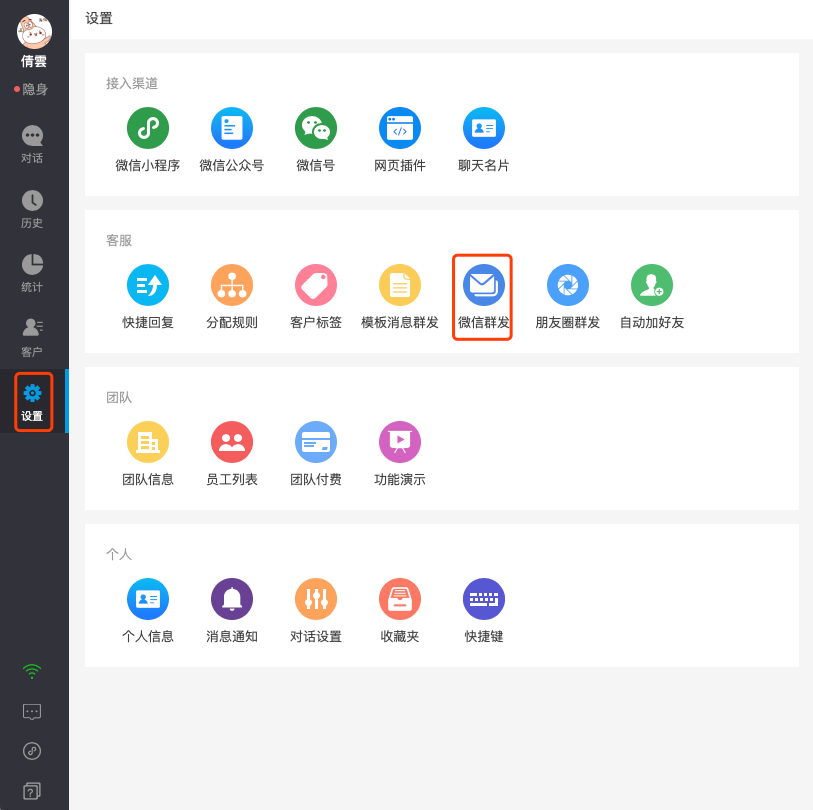Launch 功能演示 presentation icon
813x810 pixels.
tap(400, 442)
